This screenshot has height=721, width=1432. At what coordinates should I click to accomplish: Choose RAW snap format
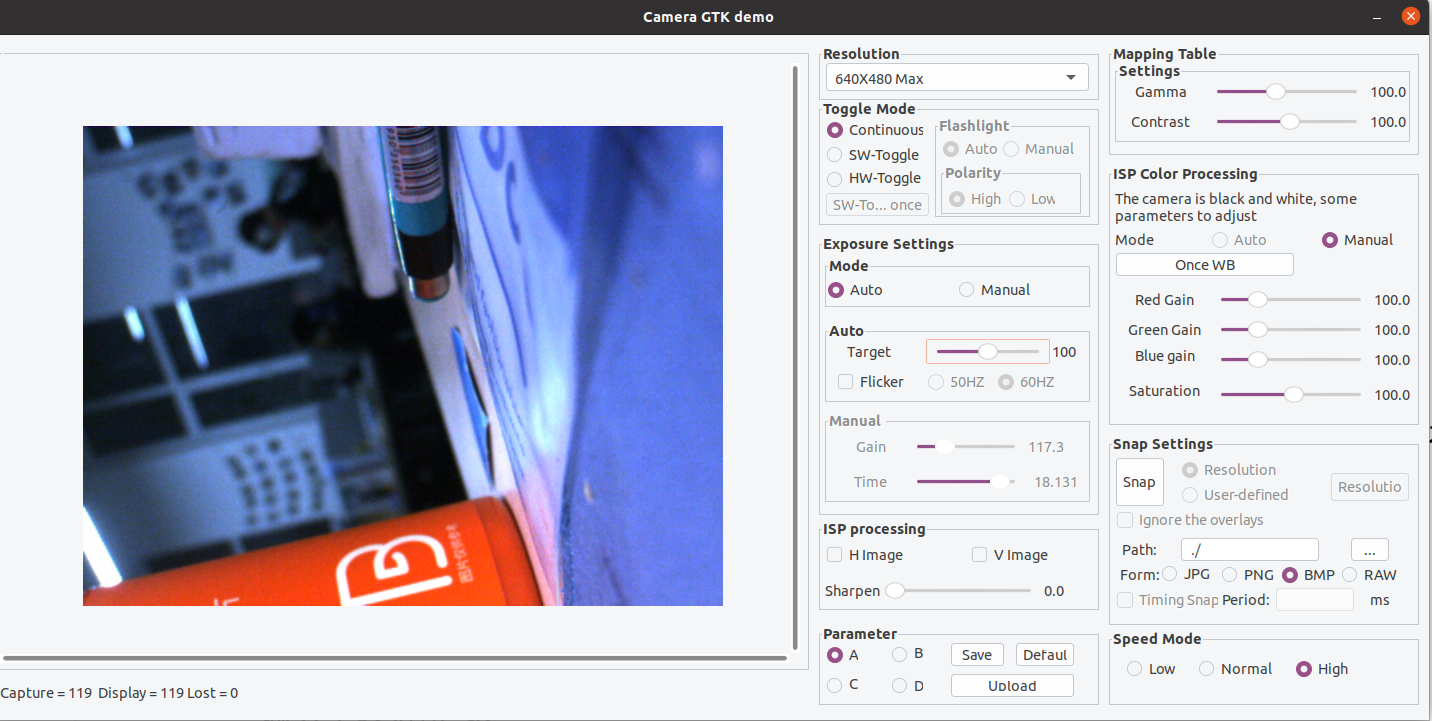[x=1350, y=575]
